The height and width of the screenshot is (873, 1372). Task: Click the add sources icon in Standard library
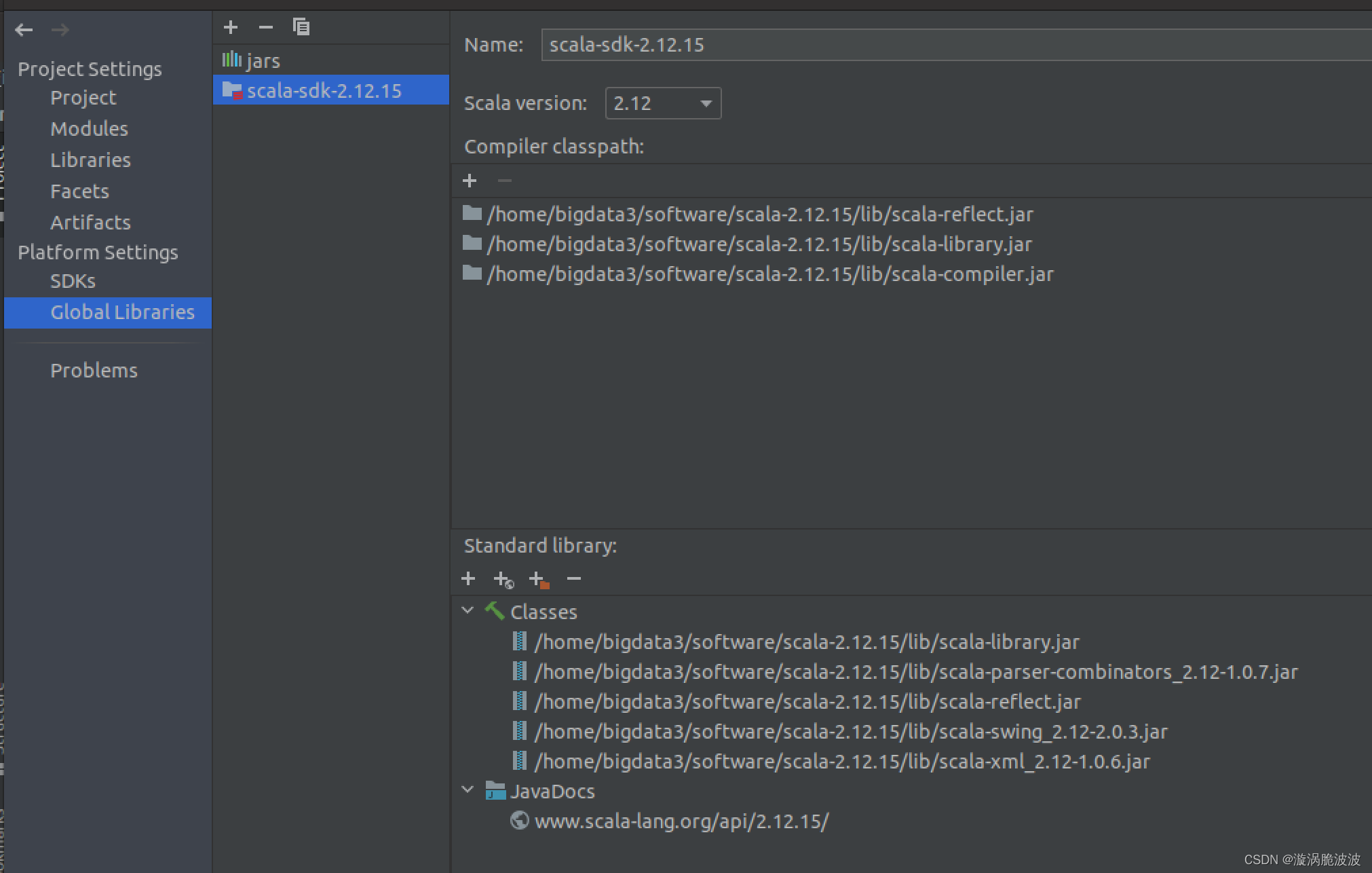tap(538, 578)
